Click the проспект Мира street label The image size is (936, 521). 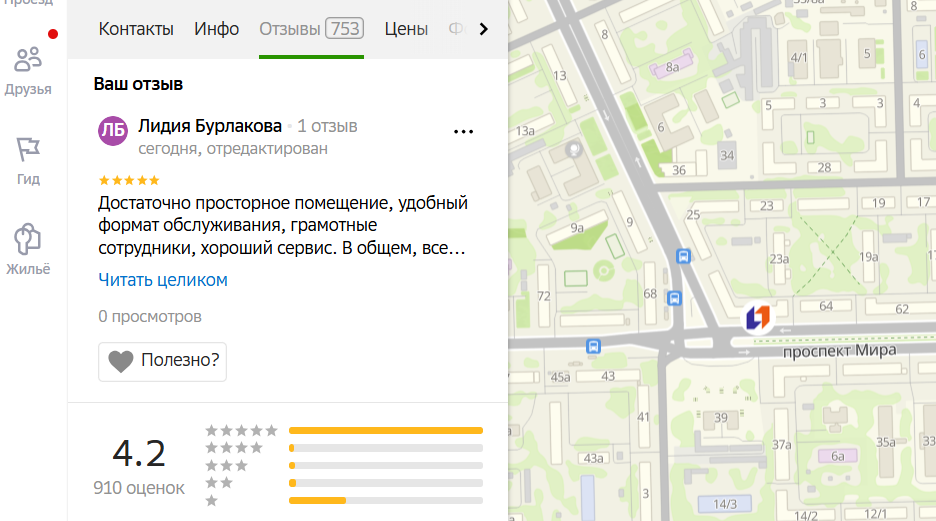pyautogui.click(x=839, y=351)
